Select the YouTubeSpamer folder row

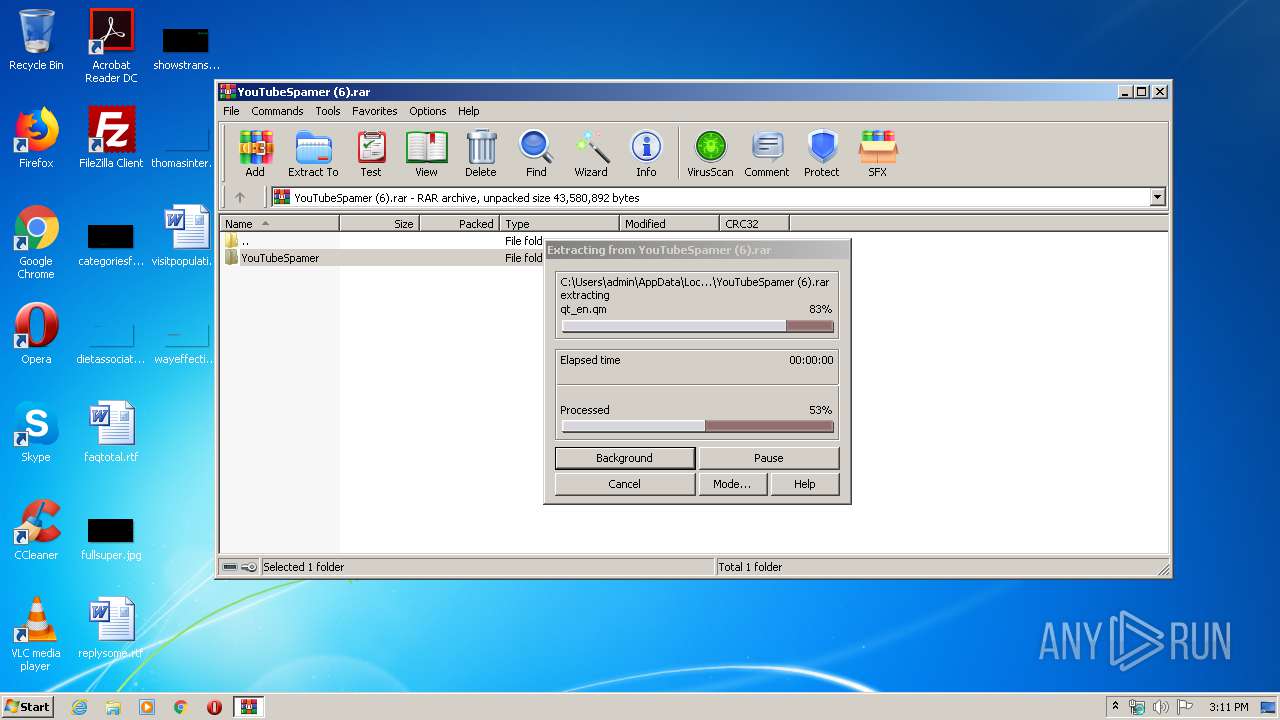(x=383, y=258)
